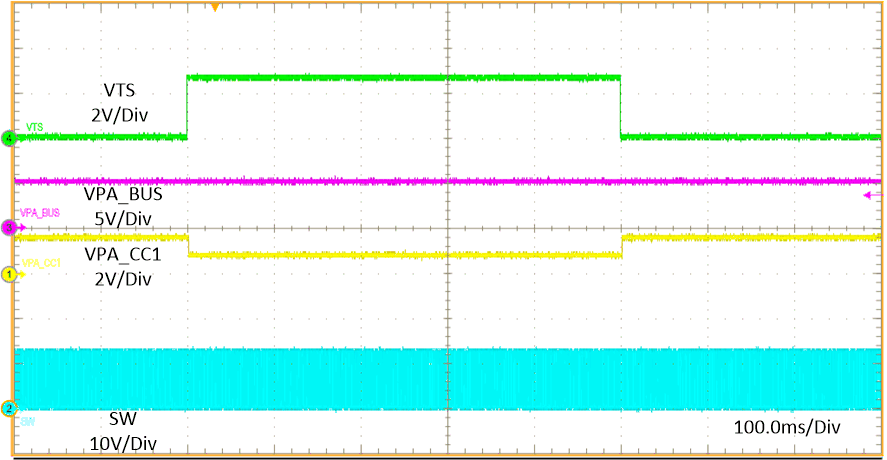Click the rising edge of the green VTS waveform
Screen dimensions: 887x460
click(187, 106)
